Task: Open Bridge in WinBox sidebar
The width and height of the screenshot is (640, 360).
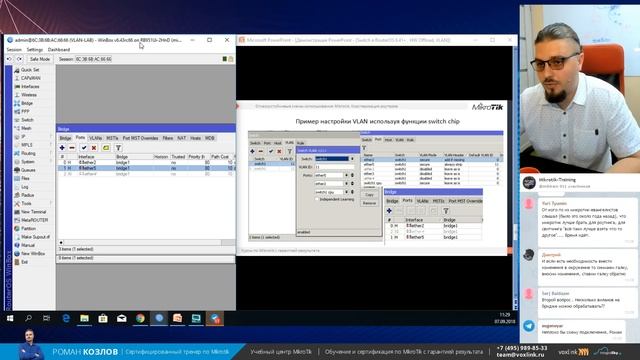Action: (27, 103)
